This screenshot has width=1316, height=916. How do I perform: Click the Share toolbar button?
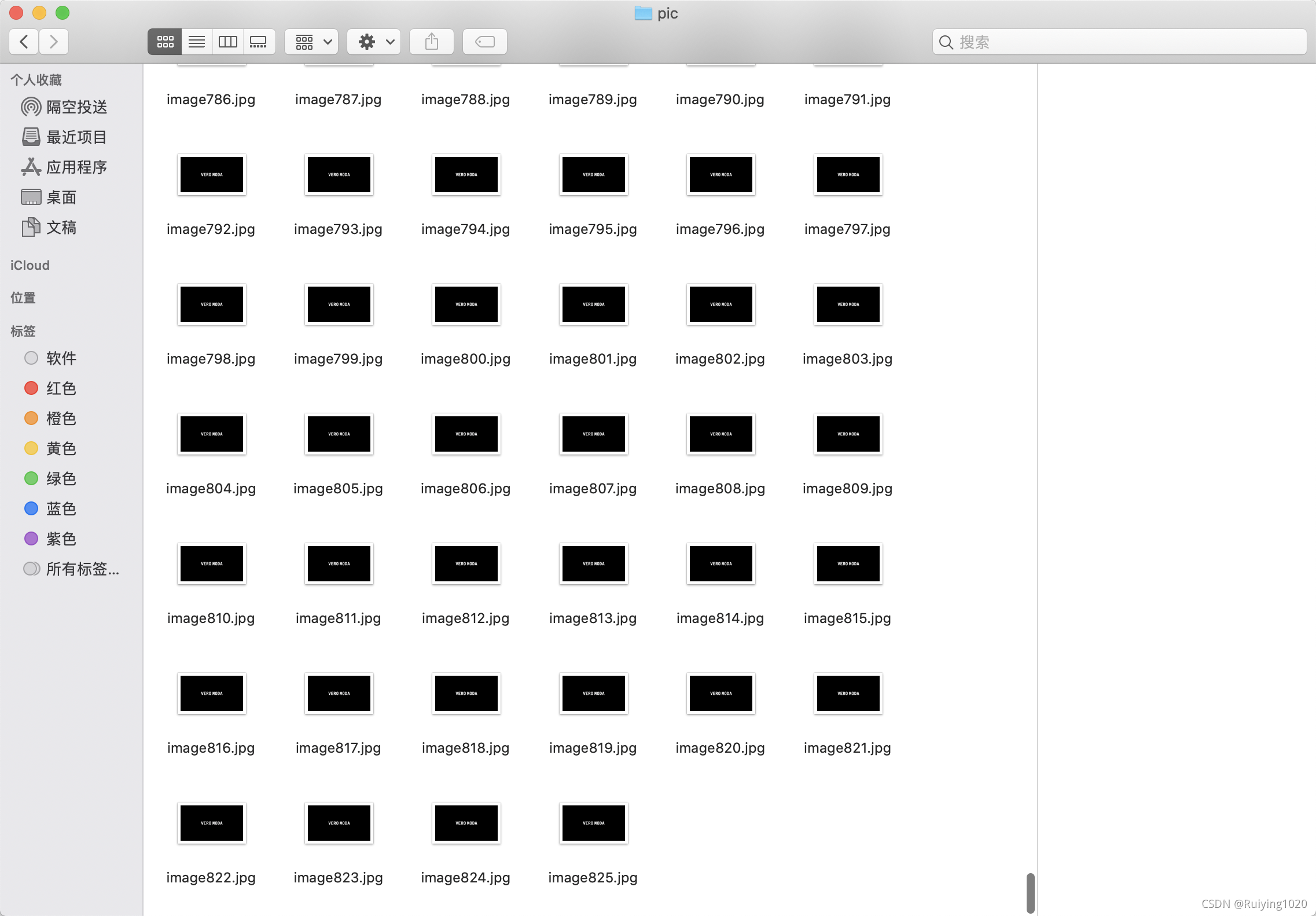(x=432, y=42)
